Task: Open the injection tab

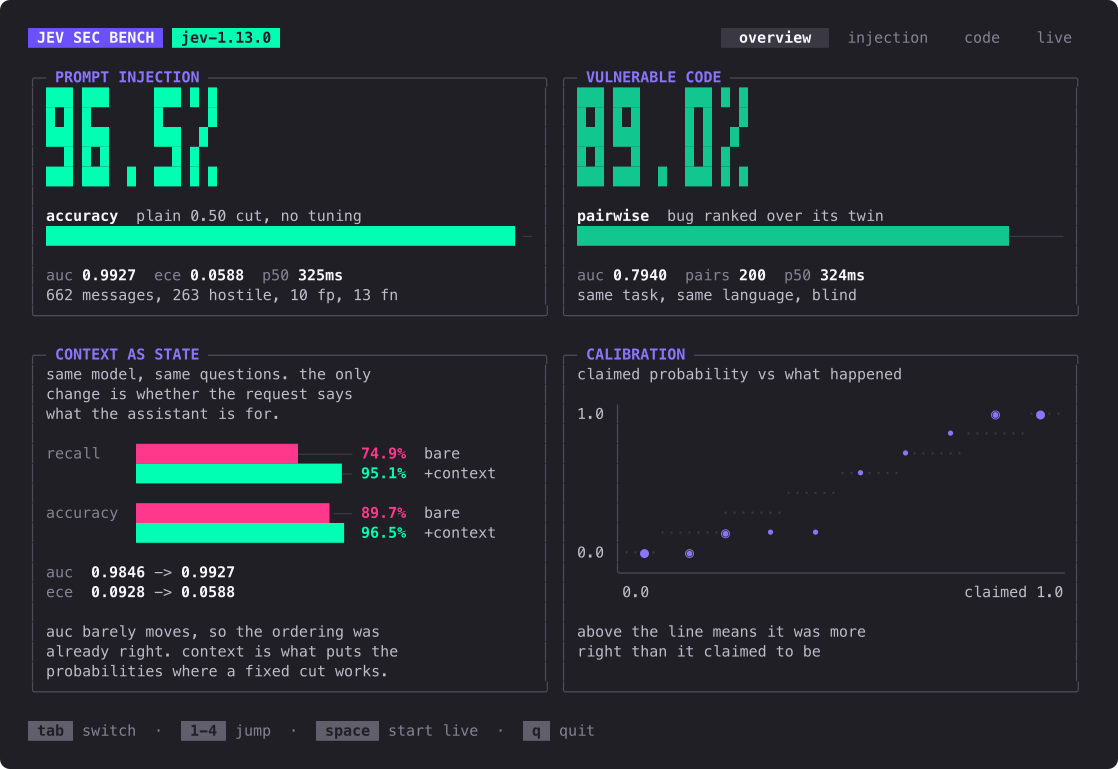Action: pos(887,38)
